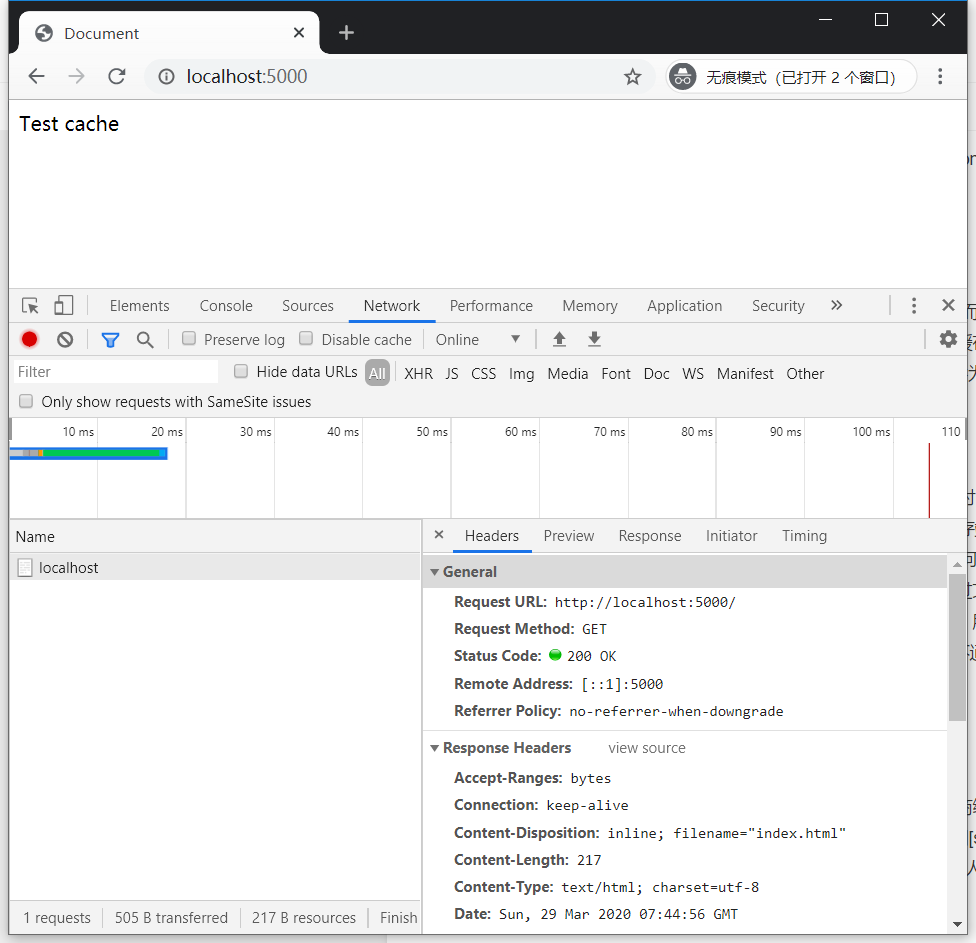Show more DevTools tabs chevron

[x=837, y=305]
